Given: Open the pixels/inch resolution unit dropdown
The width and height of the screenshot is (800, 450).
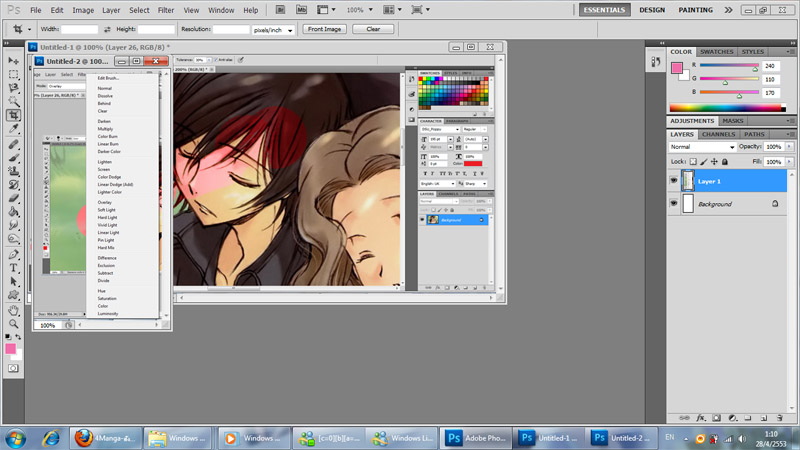Looking at the screenshot, I should (273, 30).
